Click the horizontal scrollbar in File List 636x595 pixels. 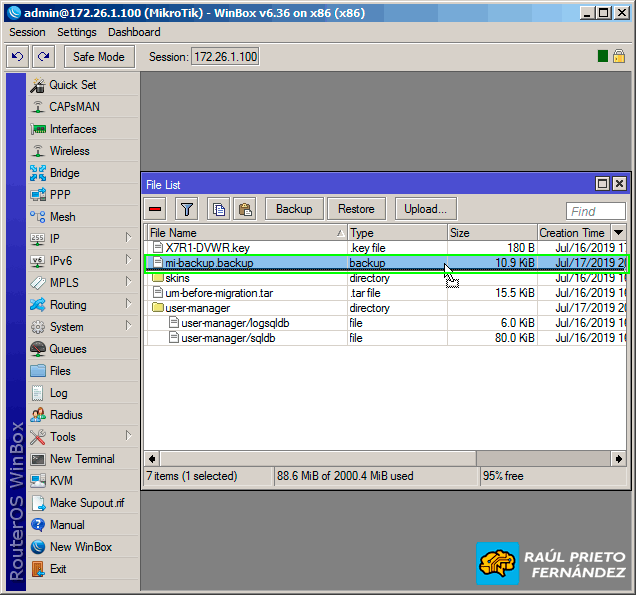point(380,458)
